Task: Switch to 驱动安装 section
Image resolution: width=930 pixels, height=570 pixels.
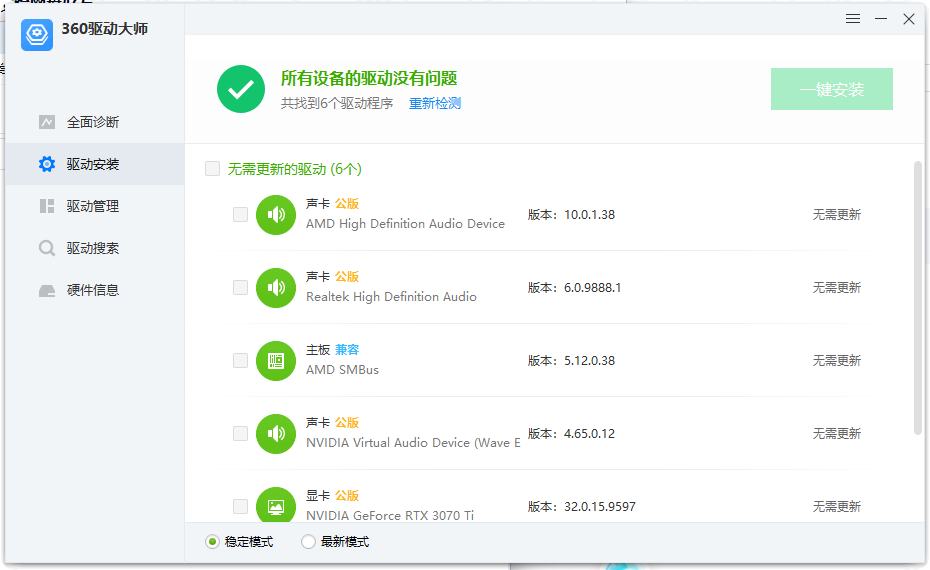Action: (95, 164)
